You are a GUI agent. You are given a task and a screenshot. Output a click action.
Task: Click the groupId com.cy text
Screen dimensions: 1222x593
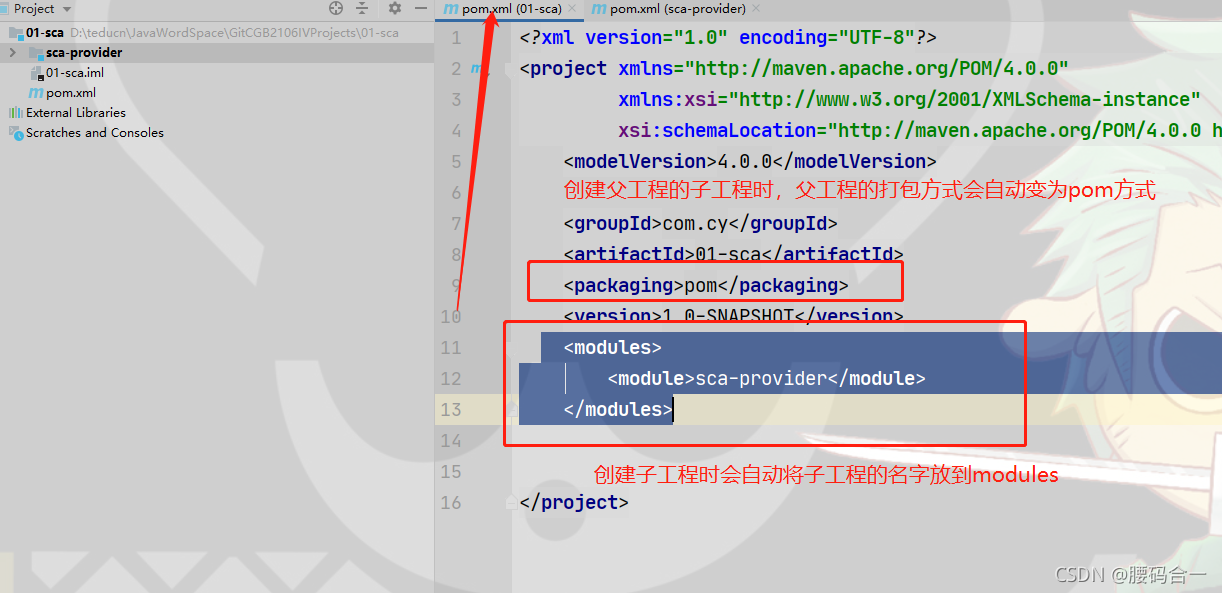[x=700, y=223]
